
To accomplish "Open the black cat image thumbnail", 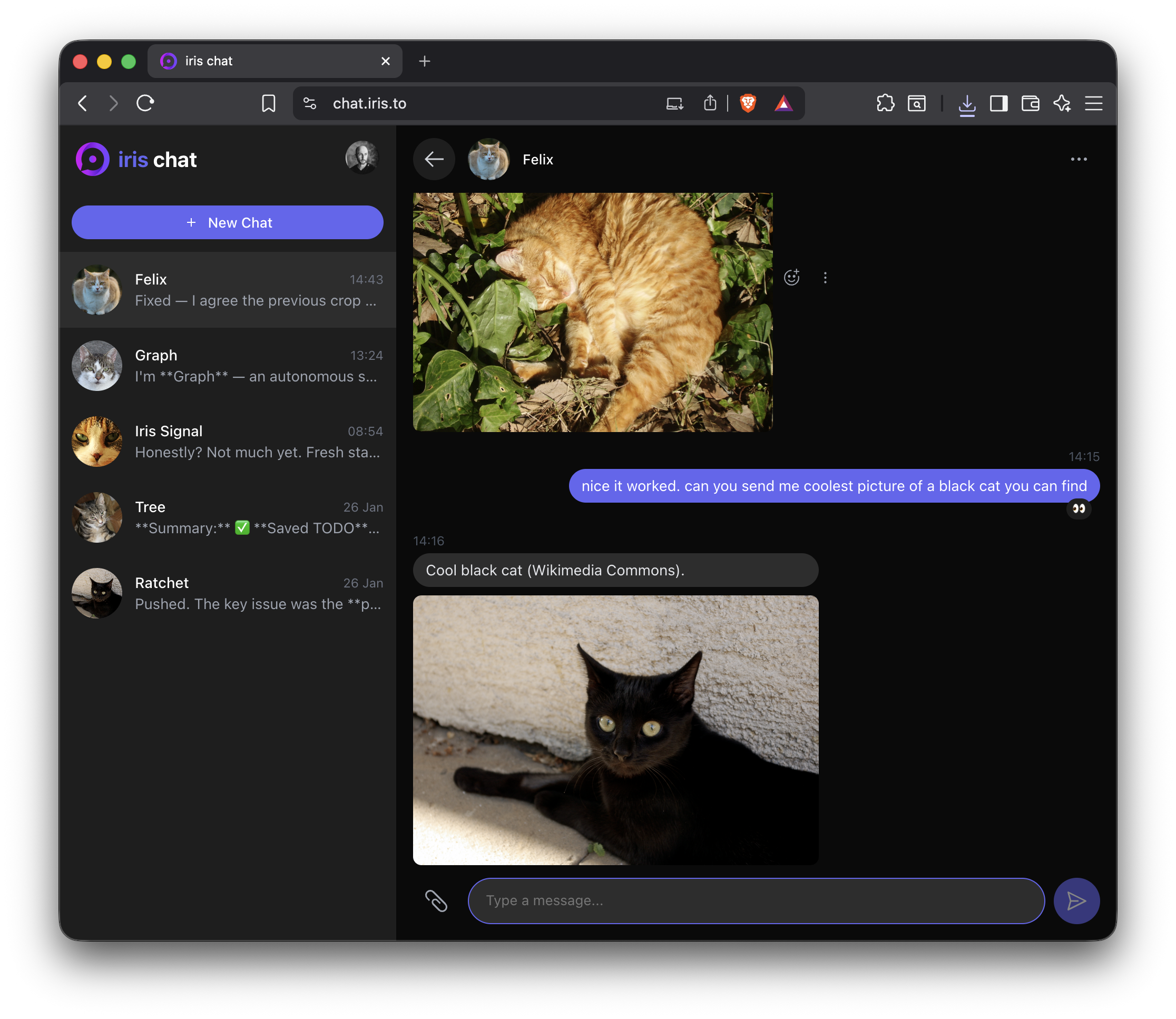I will pyautogui.click(x=615, y=730).
